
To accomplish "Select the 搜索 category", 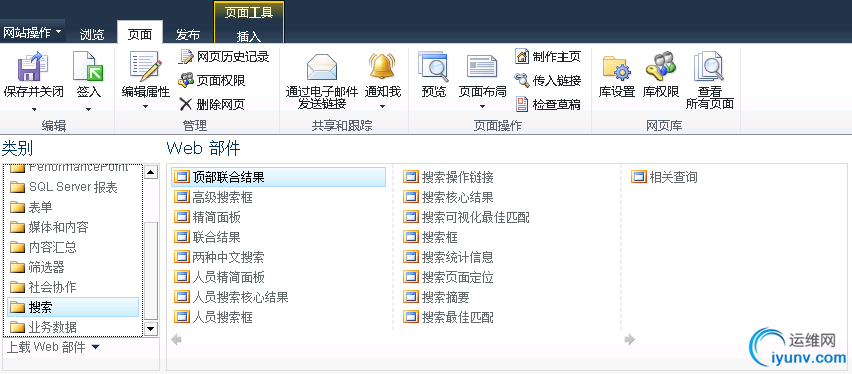I will (73, 307).
